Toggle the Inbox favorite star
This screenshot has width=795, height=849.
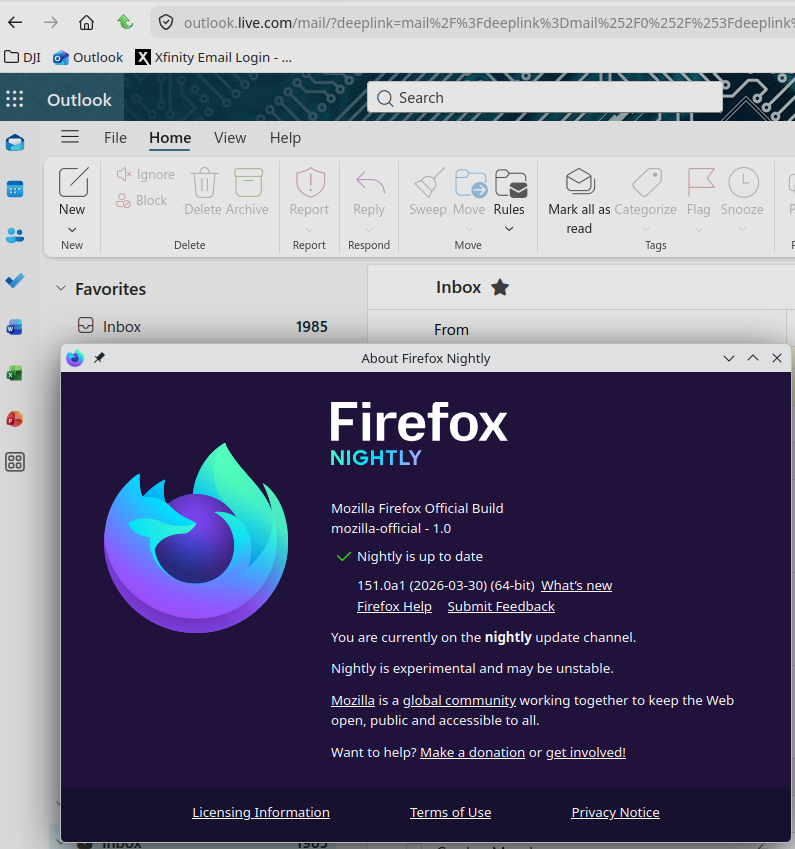click(500, 288)
